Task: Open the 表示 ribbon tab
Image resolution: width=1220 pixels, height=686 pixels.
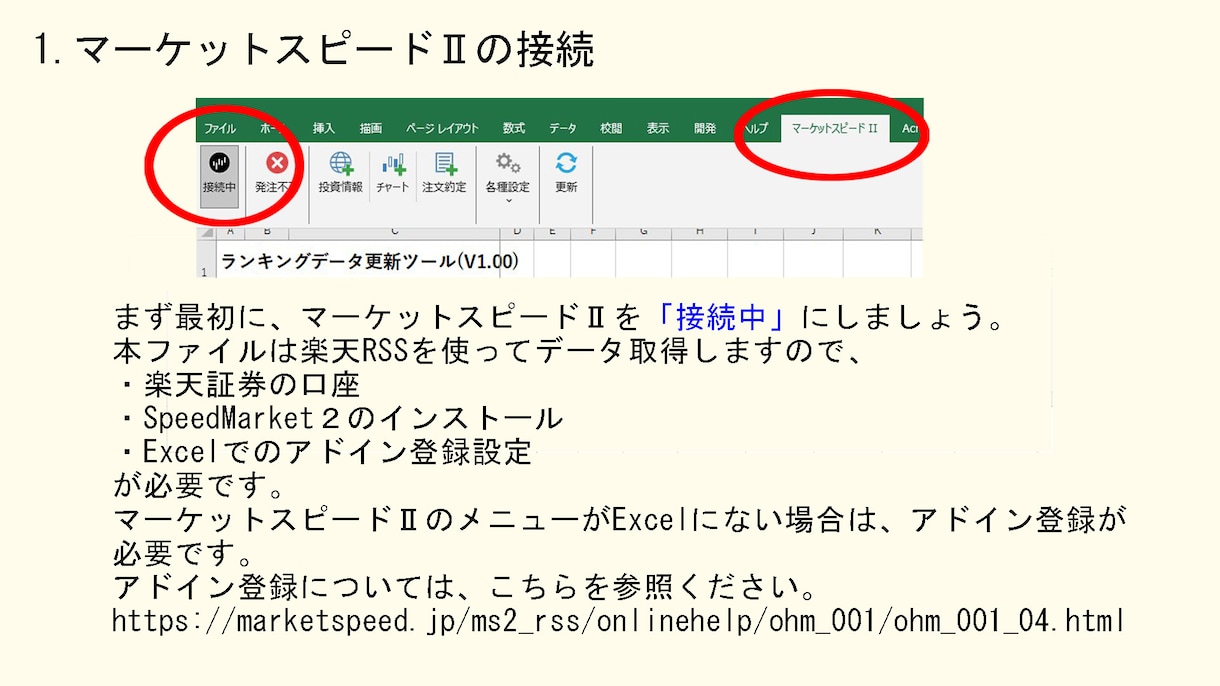Action: tap(657, 128)
